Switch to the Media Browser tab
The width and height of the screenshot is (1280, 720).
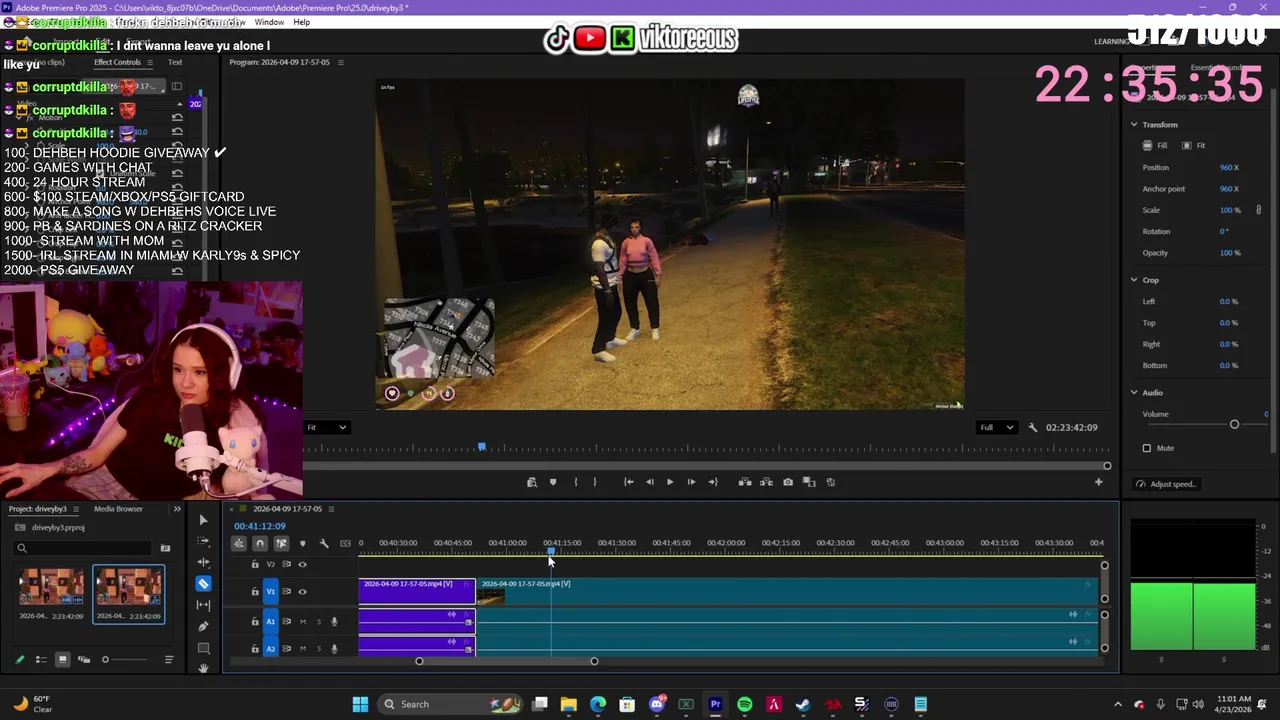coord(118,509)
